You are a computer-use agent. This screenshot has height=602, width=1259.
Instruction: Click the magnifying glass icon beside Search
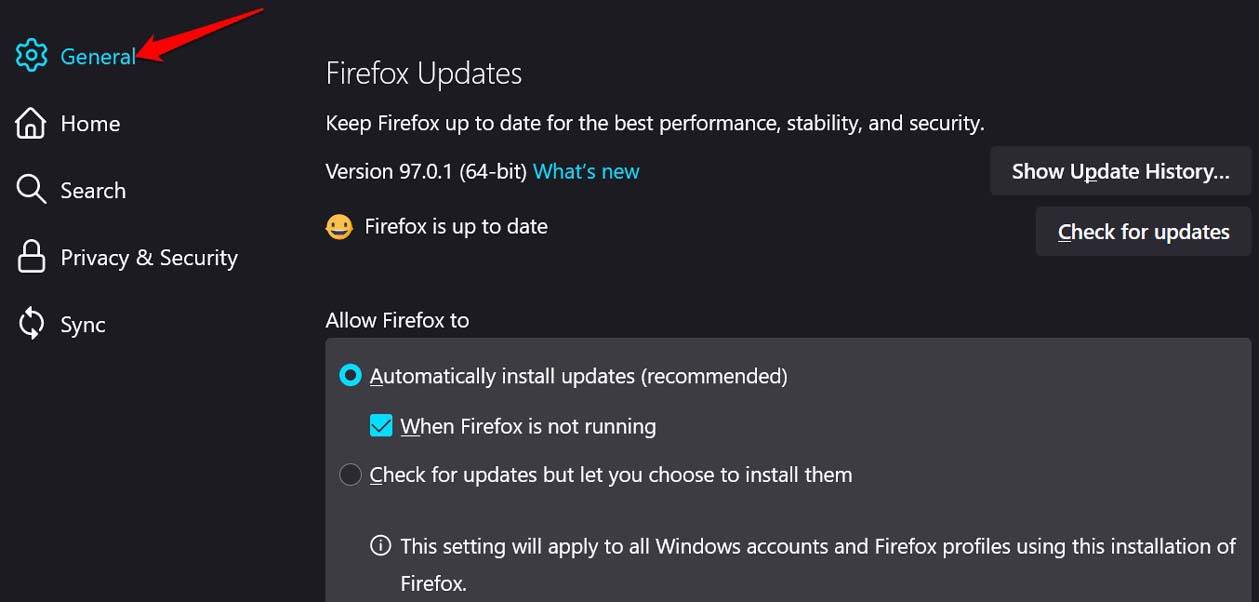tap(31, 189)
